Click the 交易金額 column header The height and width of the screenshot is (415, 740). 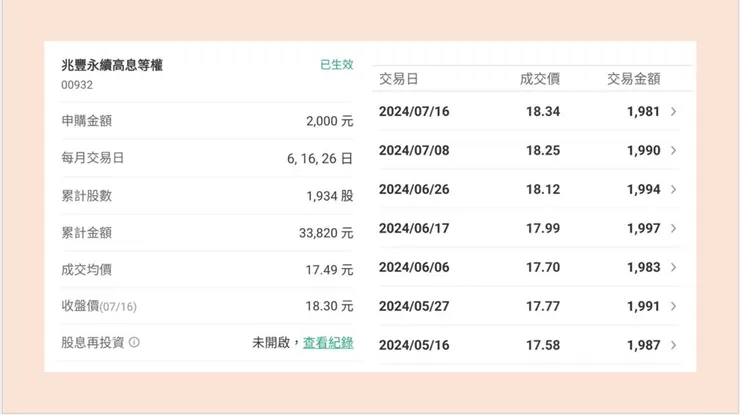(x=633, y=79)
